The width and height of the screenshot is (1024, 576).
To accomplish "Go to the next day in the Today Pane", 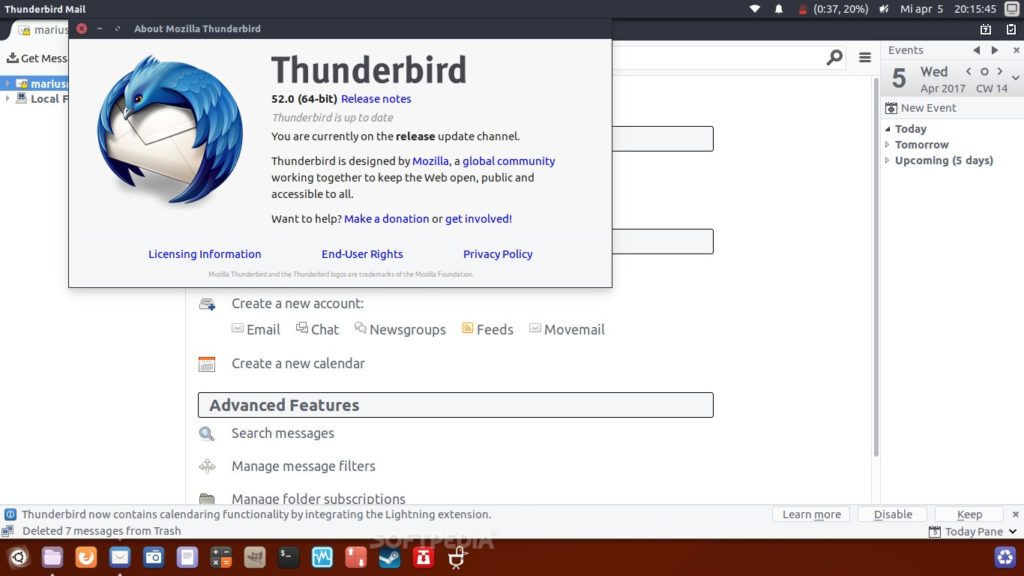I will coord(1000,71).
